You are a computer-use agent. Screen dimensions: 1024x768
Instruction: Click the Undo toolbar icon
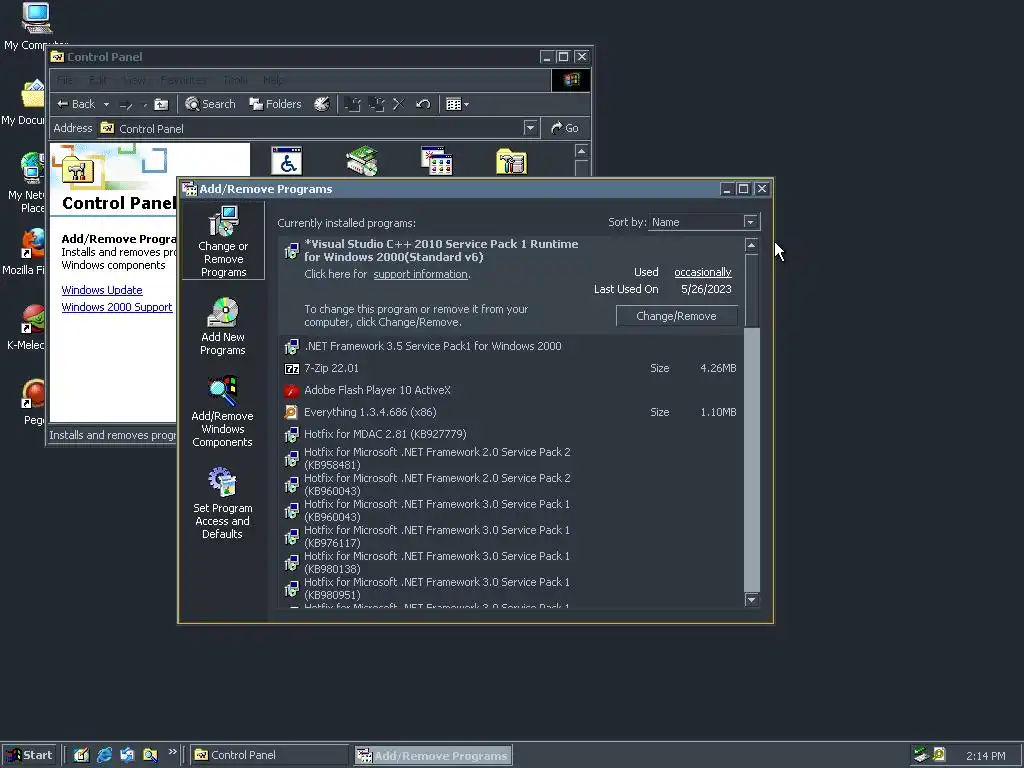tap(423, 104)
